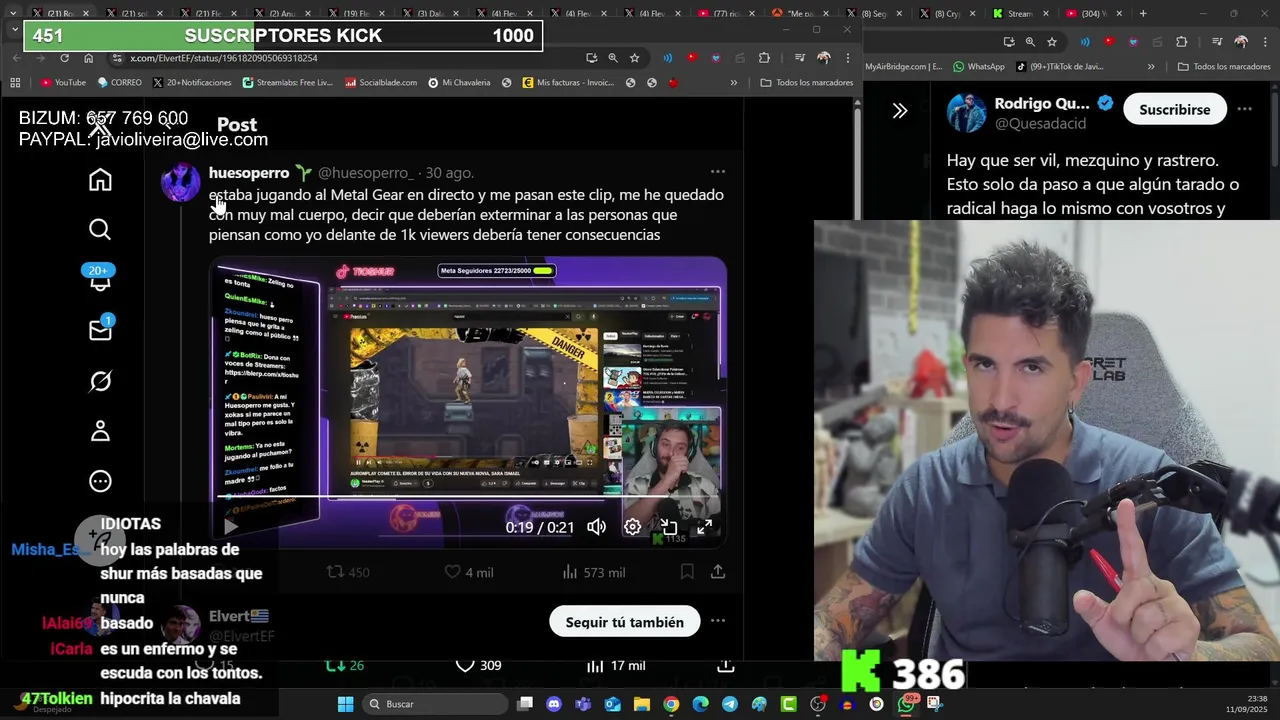1280x720 pixels.
Task: Open the YouTube bookmark
Action: (x=63, y=82)
